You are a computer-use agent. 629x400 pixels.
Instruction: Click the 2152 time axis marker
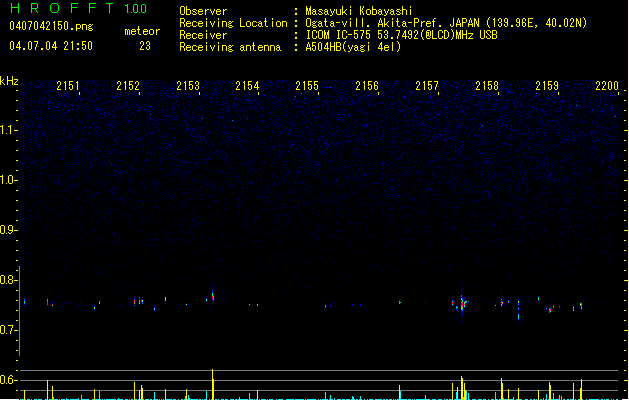[x=128, y=86]
